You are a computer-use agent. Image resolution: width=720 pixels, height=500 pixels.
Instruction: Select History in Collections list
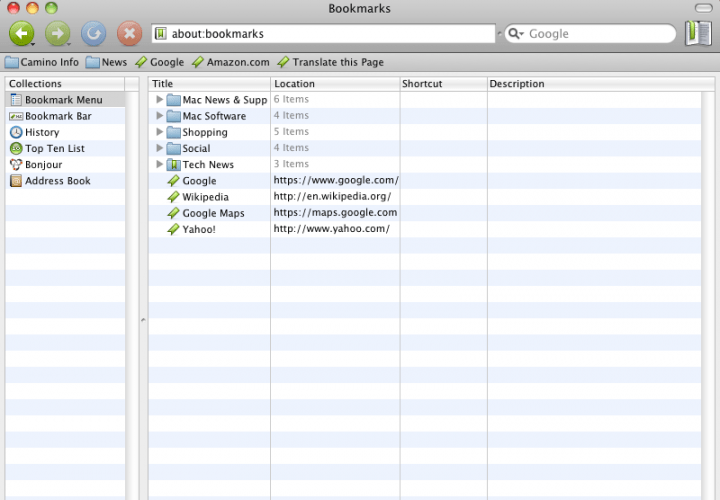(x=41, y=132)
